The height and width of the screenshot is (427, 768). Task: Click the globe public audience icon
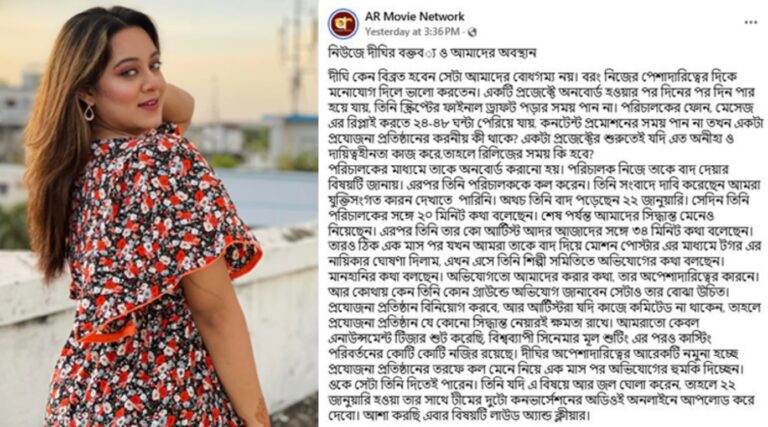tap(472, 32)
